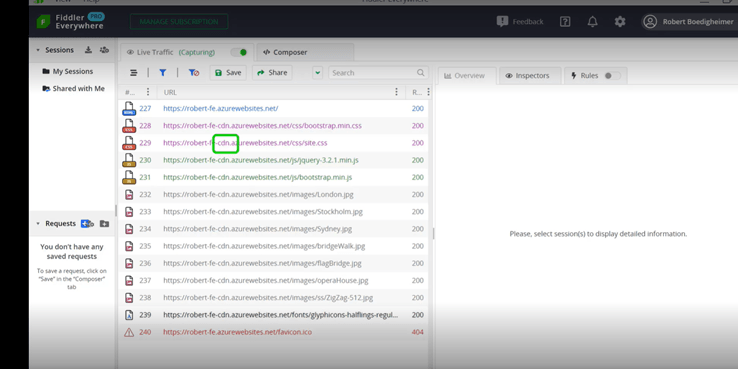Click JS file icon of session 231
This screenshot has height=369, width=738.
click(x=129, y=177)
